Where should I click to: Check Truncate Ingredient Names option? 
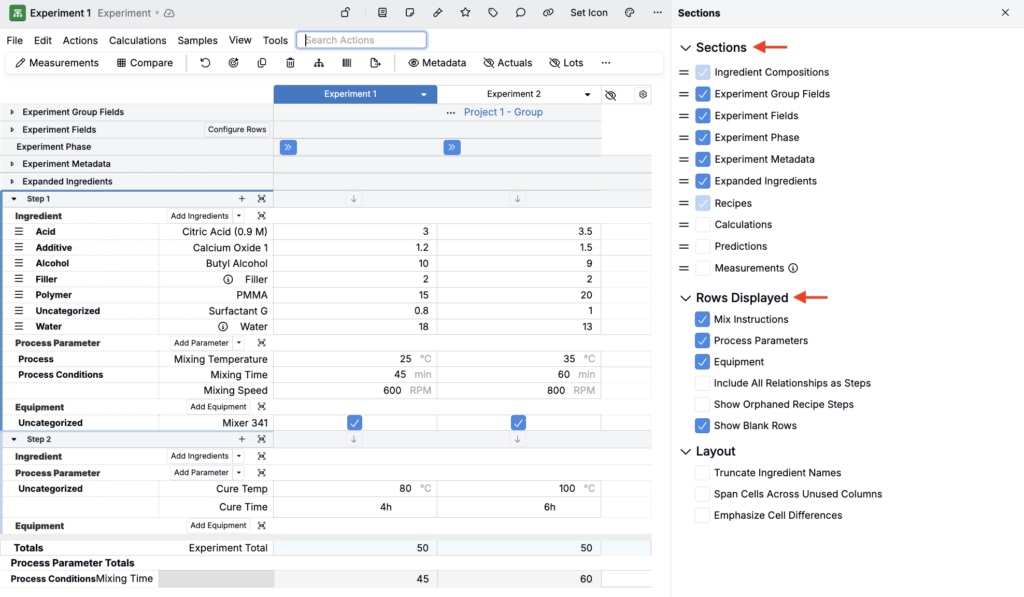point(702,473)
